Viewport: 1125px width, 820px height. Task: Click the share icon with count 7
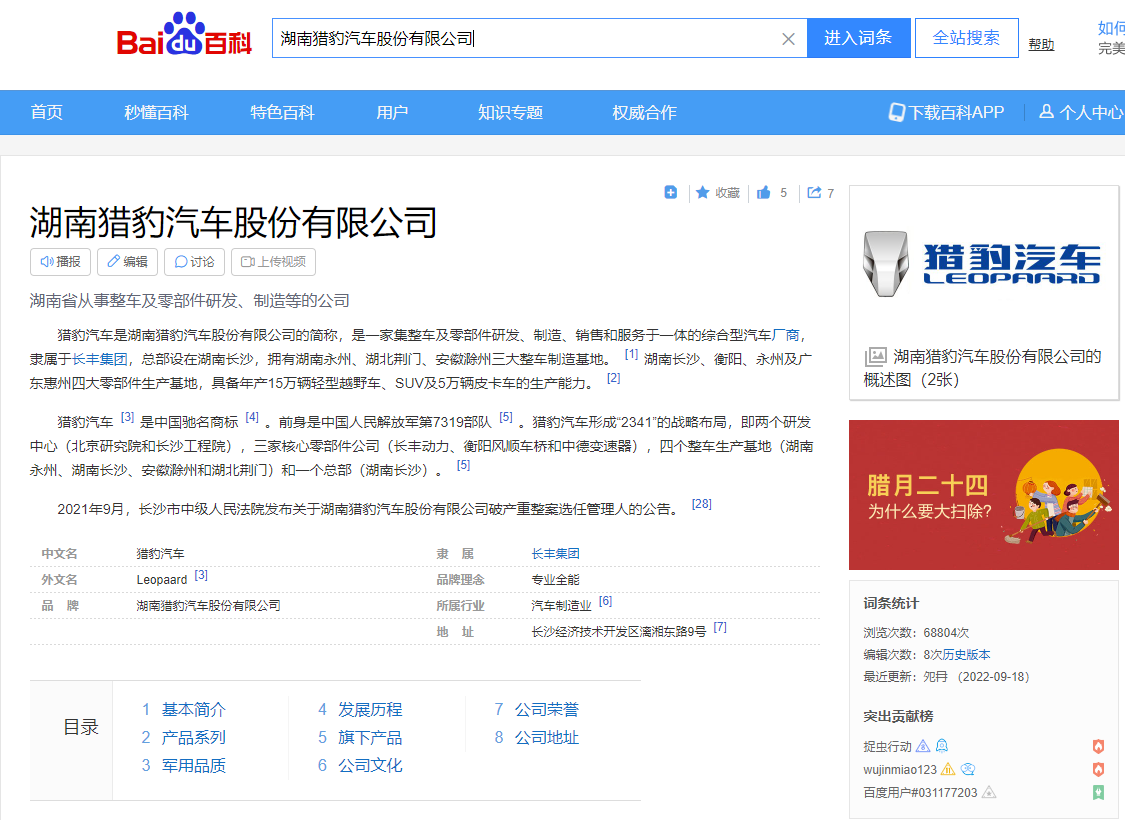coord(814,192)
